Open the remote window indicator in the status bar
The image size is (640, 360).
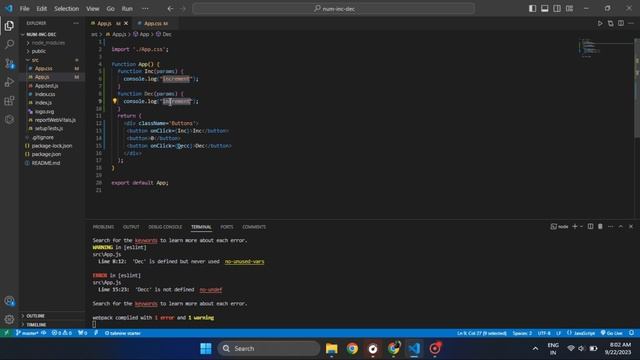[x=6, y=333]
